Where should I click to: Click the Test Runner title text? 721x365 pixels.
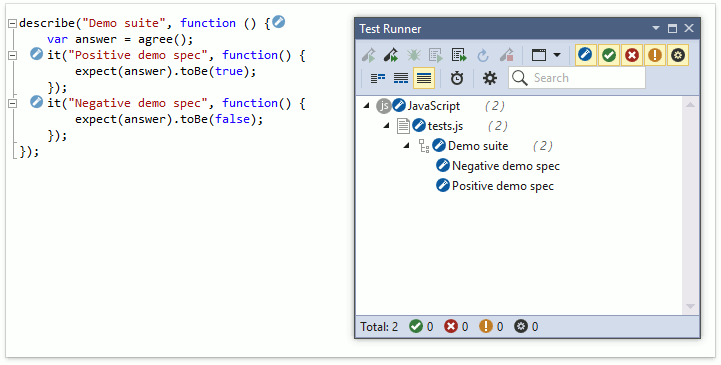point(390,29)
